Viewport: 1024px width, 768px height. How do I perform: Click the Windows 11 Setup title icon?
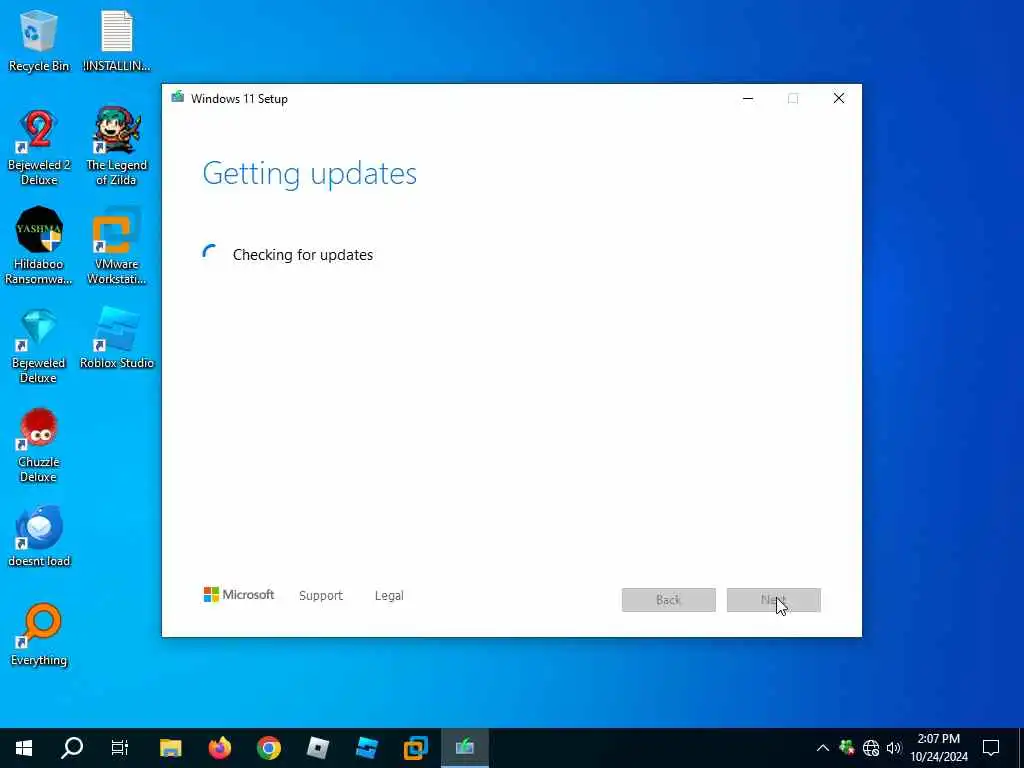coord(177,98)
